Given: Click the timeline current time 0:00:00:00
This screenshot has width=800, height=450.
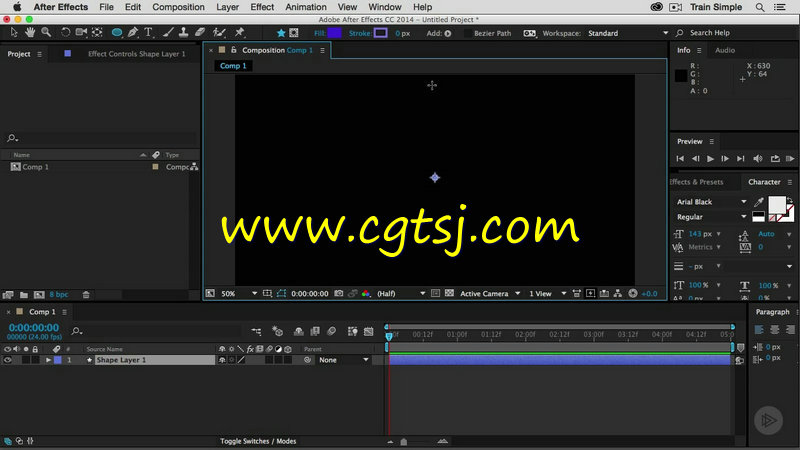Looking at the screenshot, I should click(34, 328).
